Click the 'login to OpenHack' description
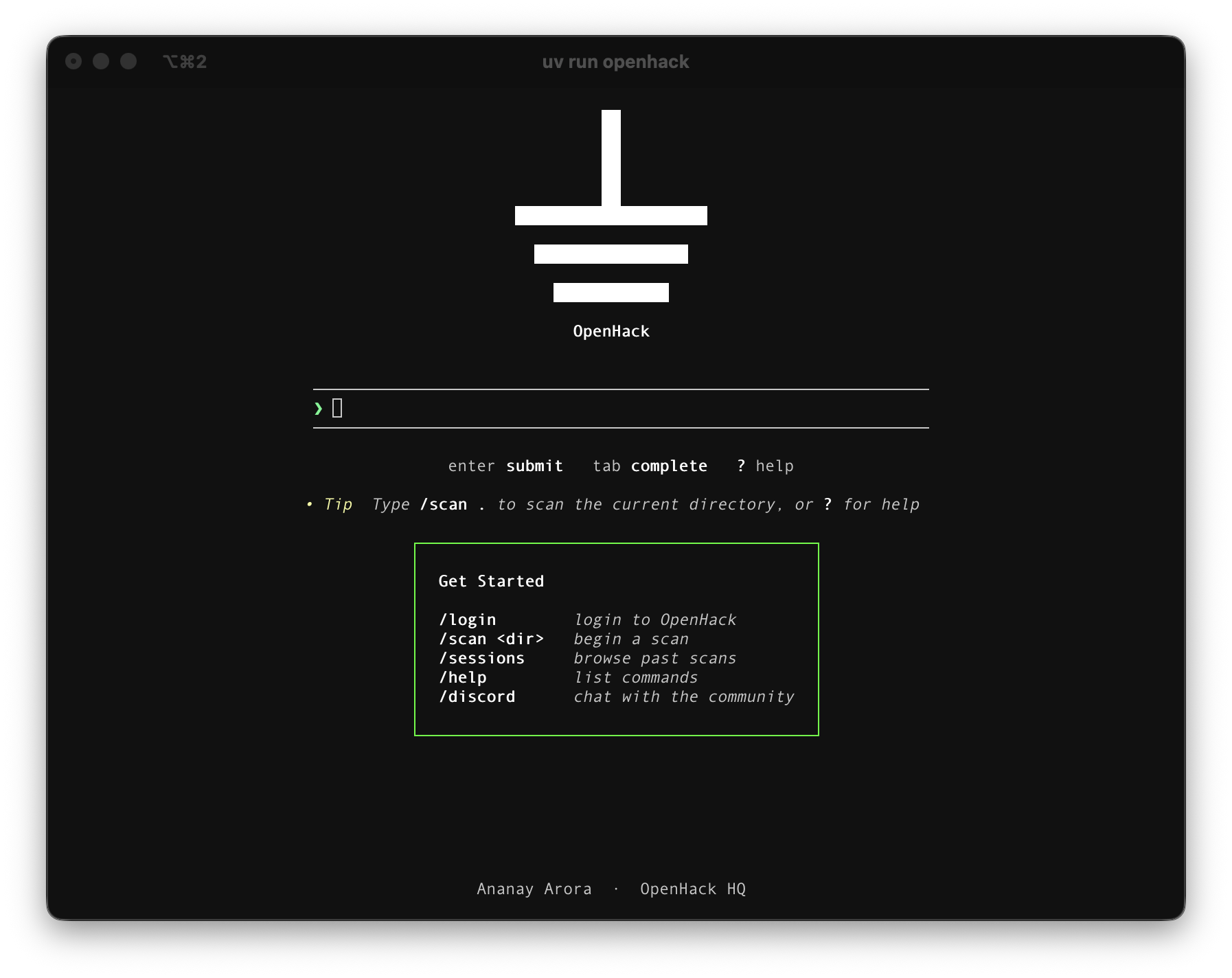This screenshot has height=978, width=1232. pyautogui.click(x=654, y=619)
